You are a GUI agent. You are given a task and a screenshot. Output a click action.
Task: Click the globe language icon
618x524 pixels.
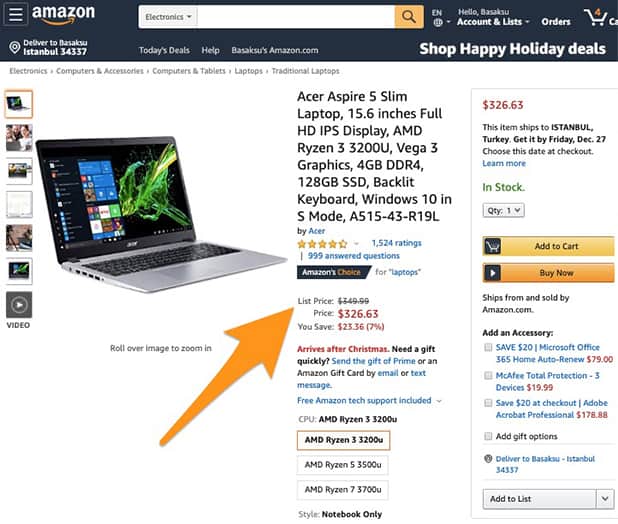[x=437, y=22]
